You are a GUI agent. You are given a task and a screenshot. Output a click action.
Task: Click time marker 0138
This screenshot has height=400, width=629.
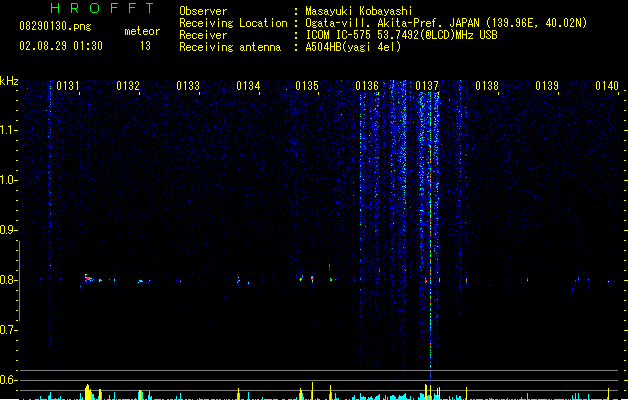point(487,86)
